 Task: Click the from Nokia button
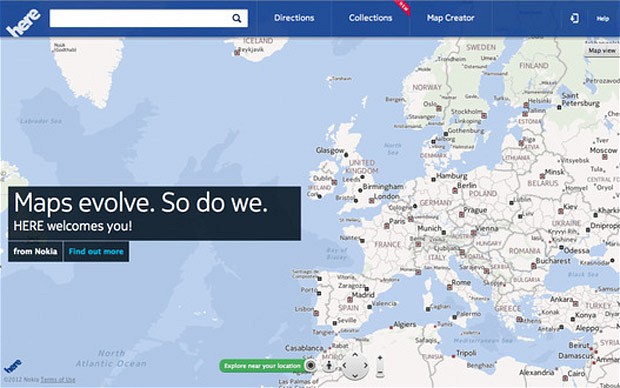35,251
